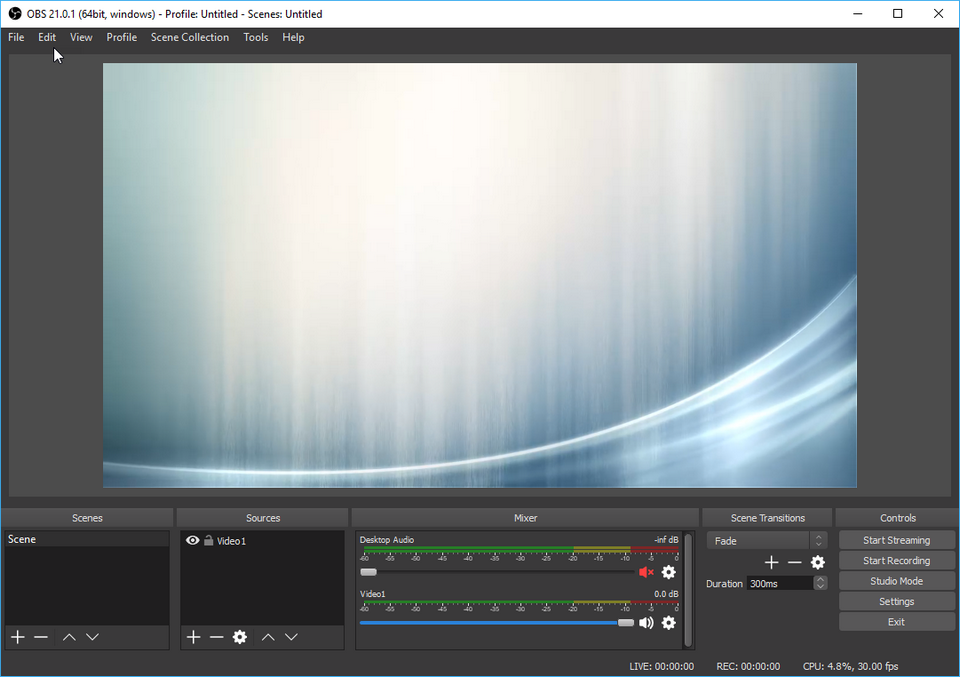960x677 pixels.
Task: Hide Video1 source using eye icon
Action: click(192, 541)
